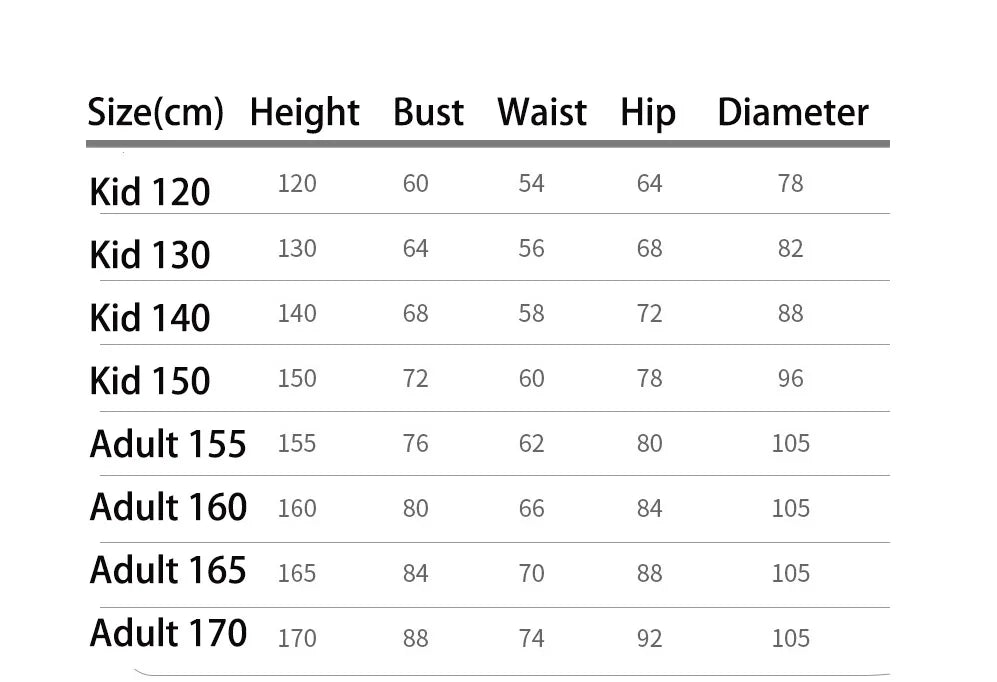Select the Kid 150 row label

pos(150,381)
